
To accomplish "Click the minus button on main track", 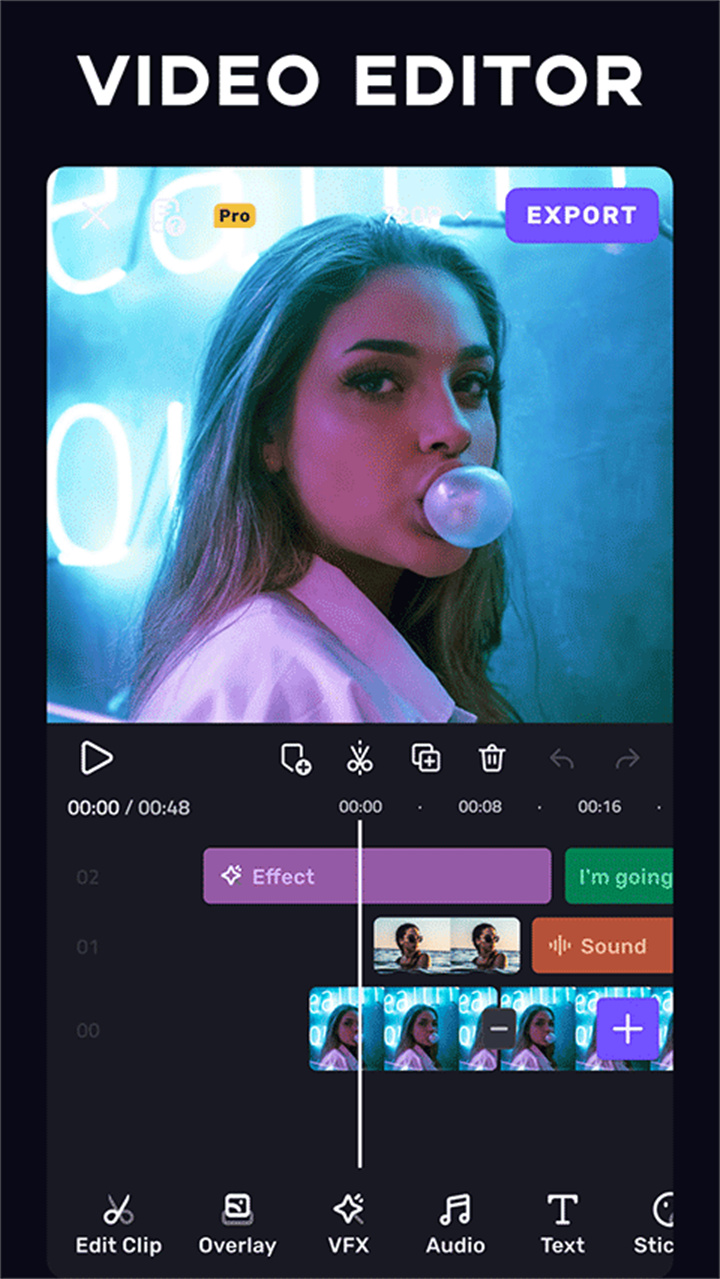I will click(x=497, y=1029).
